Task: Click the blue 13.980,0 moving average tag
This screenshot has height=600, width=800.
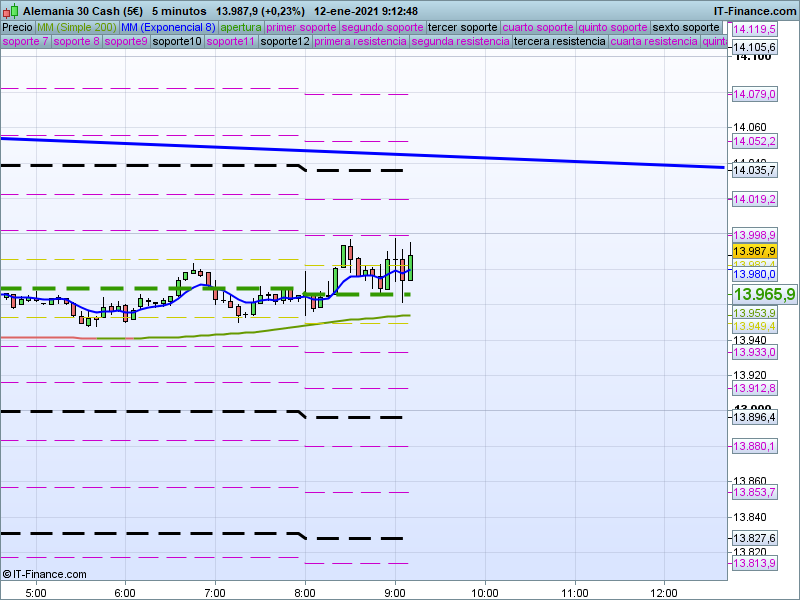Action: click(x=755, y=274)
